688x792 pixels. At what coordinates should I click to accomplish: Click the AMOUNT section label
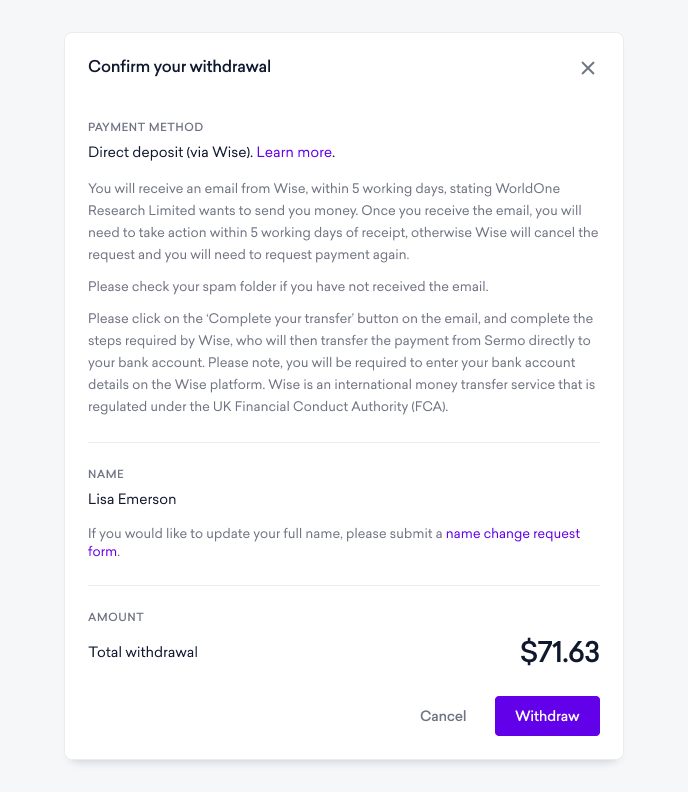[x=116, y=617]
